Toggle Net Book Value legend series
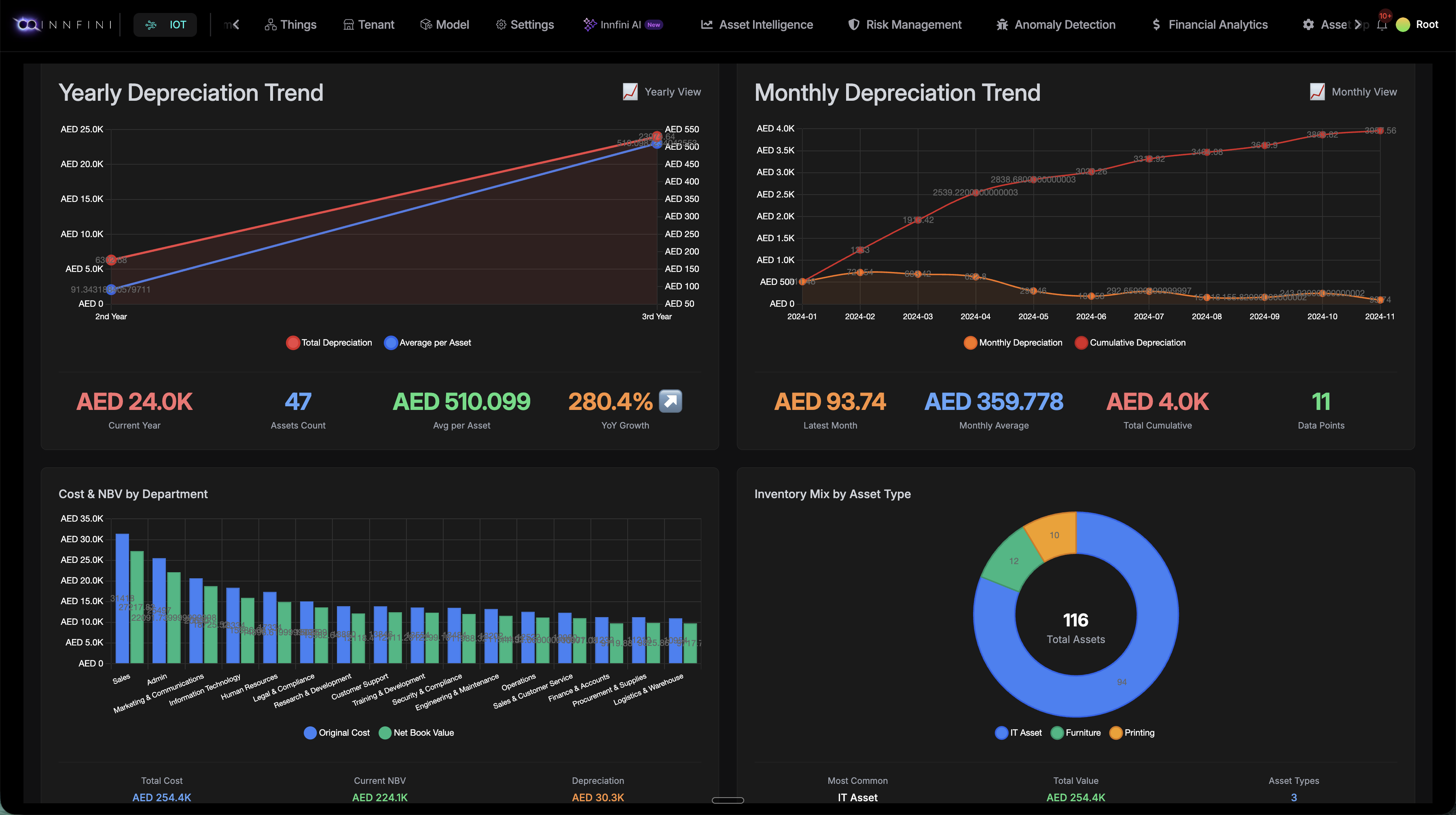The image size is (1456, 815). pyautogui.click(x=417, y=732)
